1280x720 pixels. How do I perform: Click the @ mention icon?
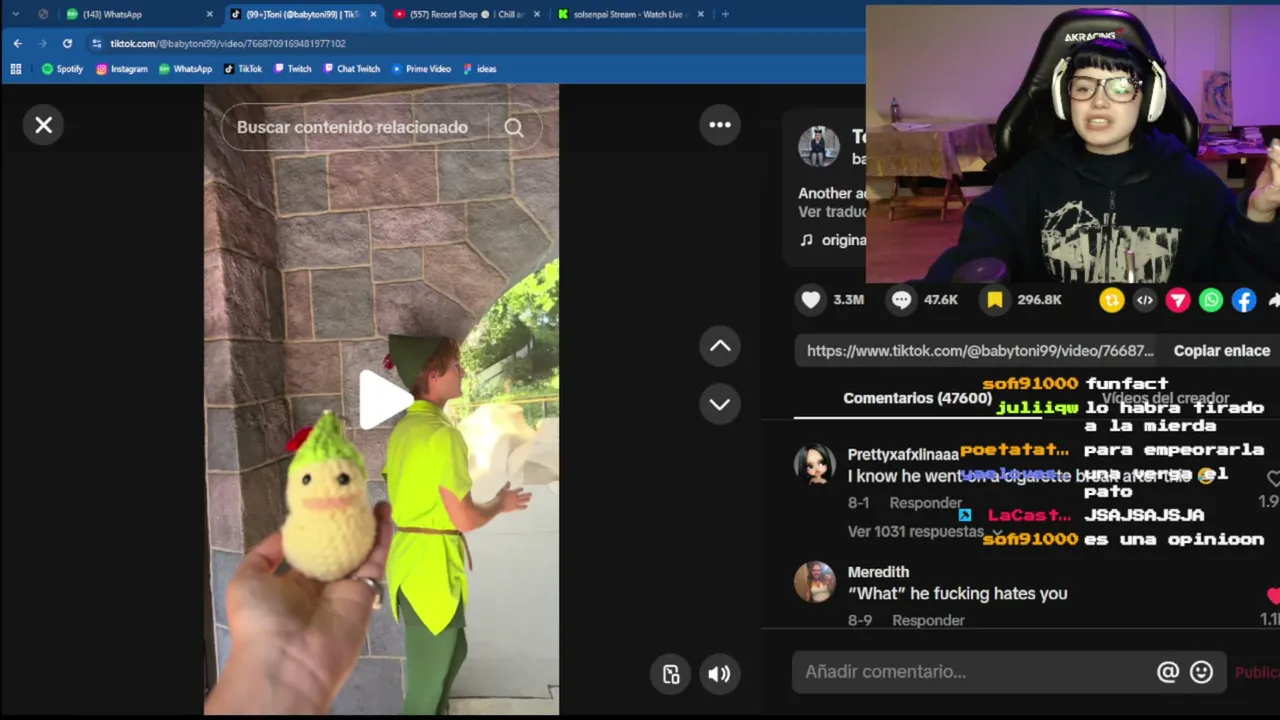[1168, 672]
